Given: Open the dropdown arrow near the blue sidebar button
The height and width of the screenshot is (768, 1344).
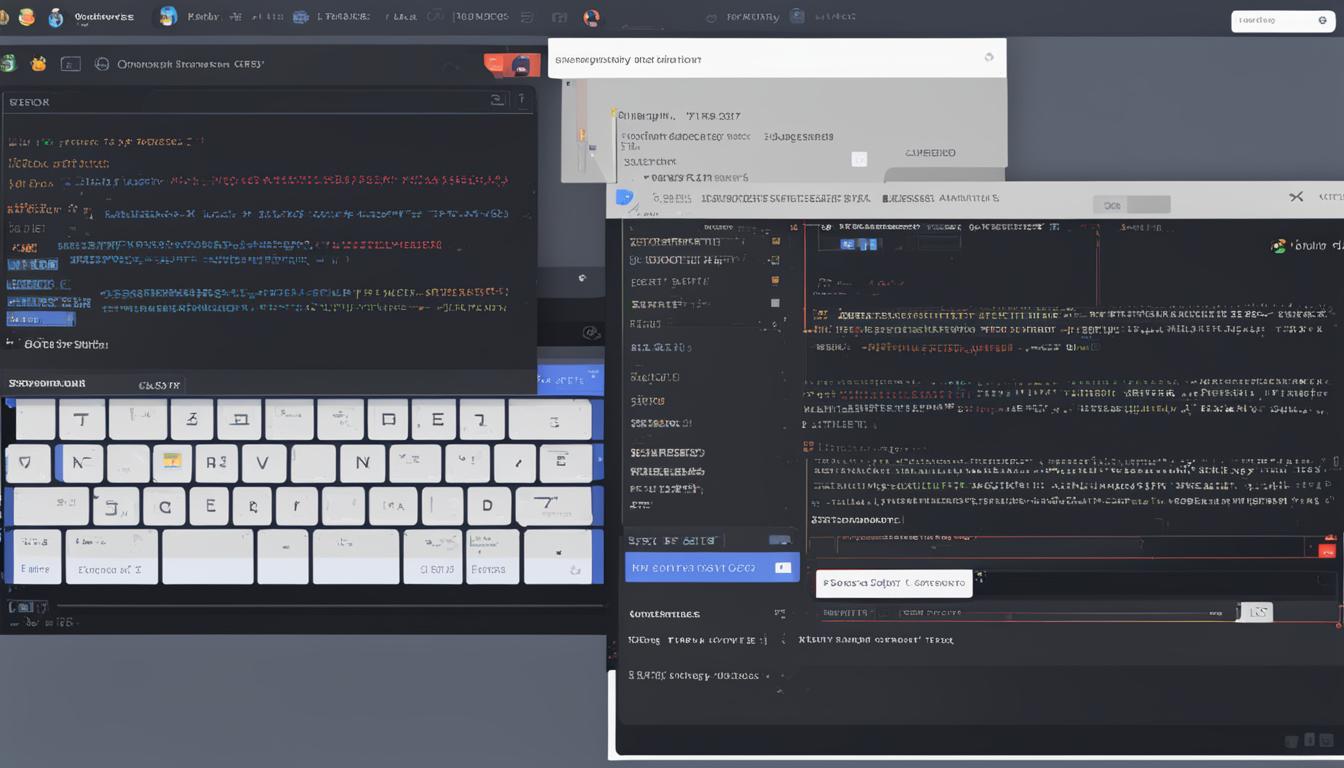Looking at the screenshot, I should 783,567.
